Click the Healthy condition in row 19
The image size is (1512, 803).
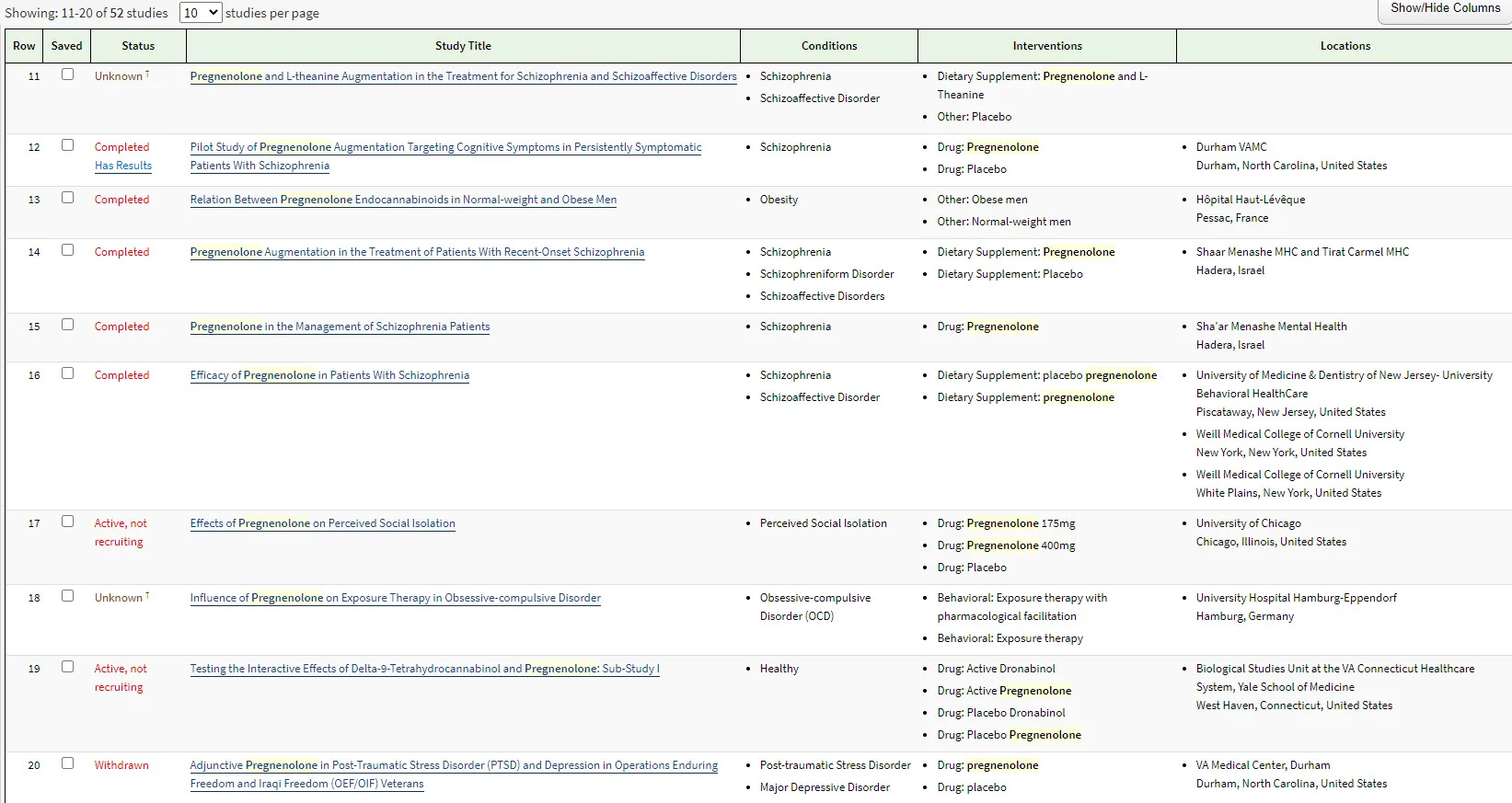[779, 669]
